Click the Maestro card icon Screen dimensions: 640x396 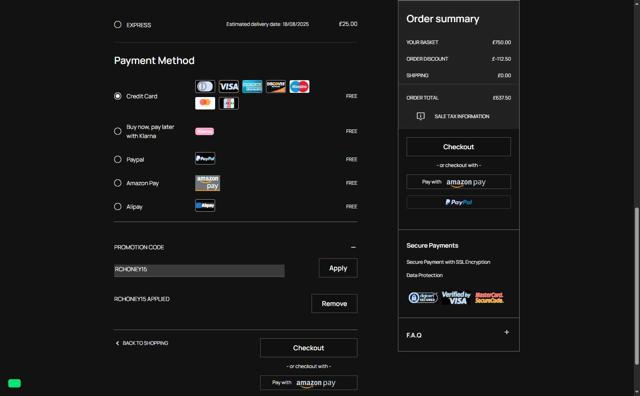click(x=299, y=87)
